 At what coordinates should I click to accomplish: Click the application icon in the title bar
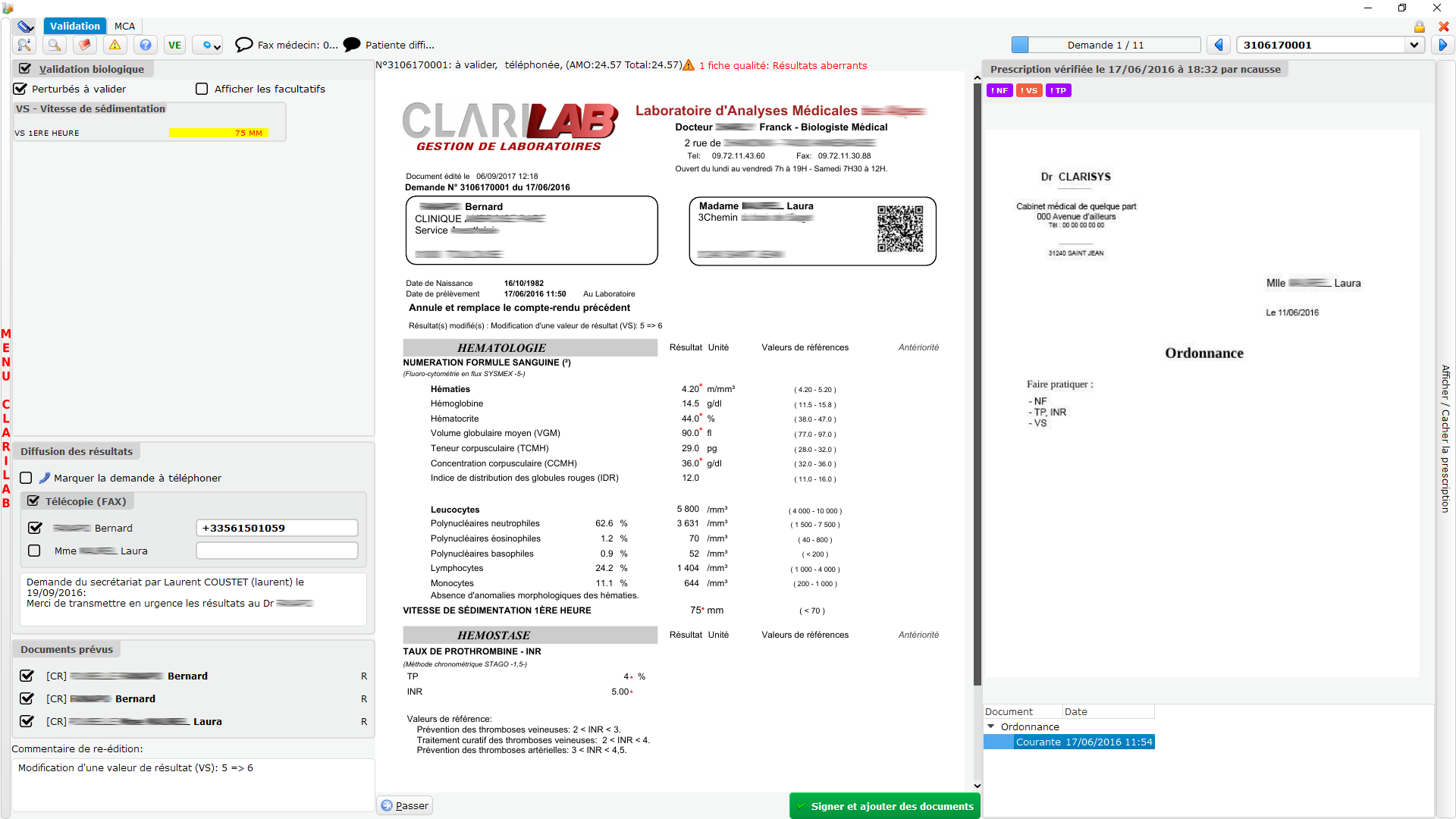click(x=8, y=8)
